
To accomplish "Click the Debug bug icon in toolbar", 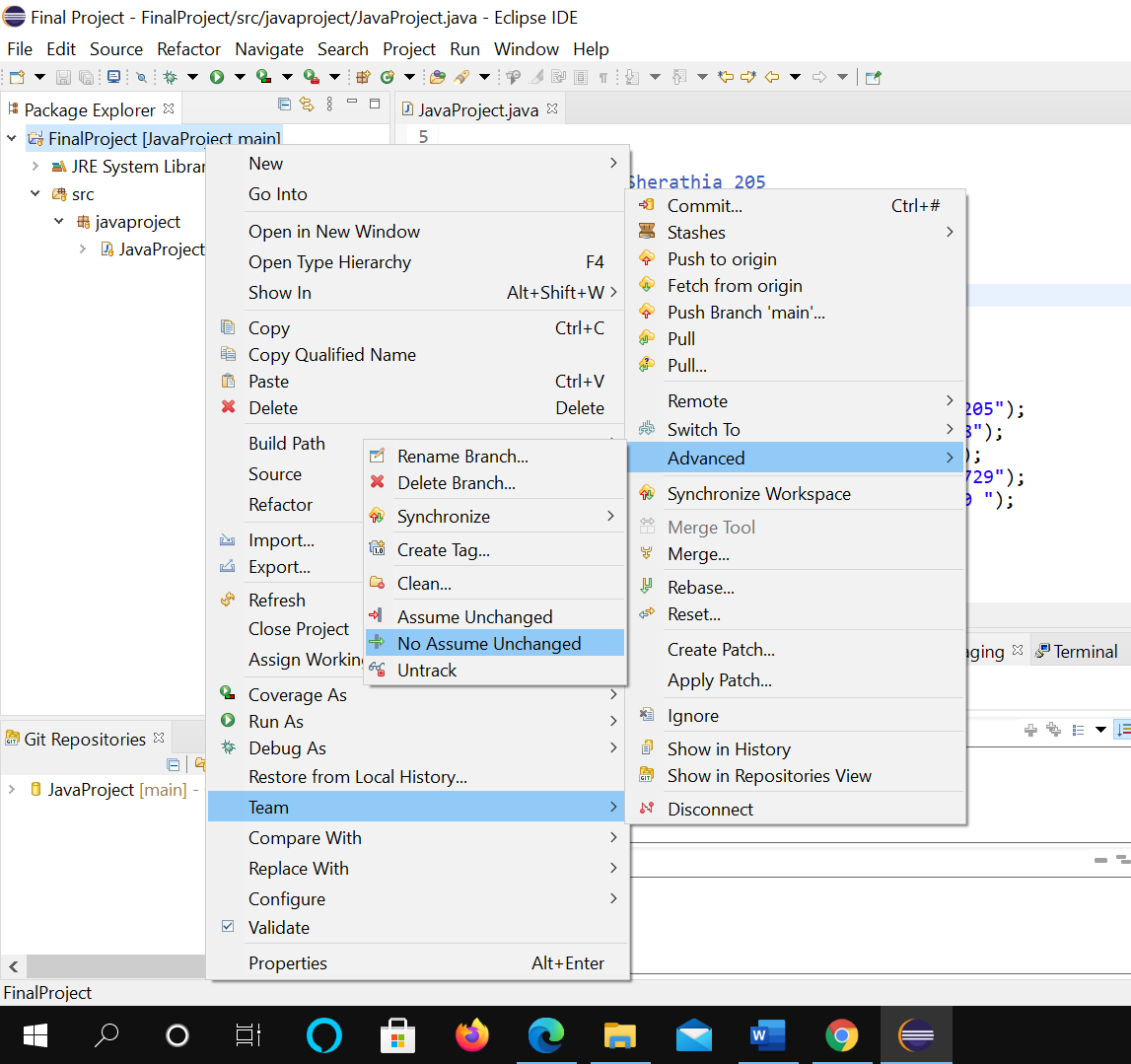I will click(x=170, y=77).
